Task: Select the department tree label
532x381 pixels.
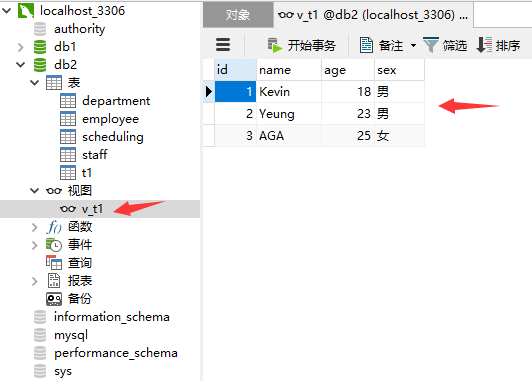Action: pyautogui.click(x=116, y=101)
